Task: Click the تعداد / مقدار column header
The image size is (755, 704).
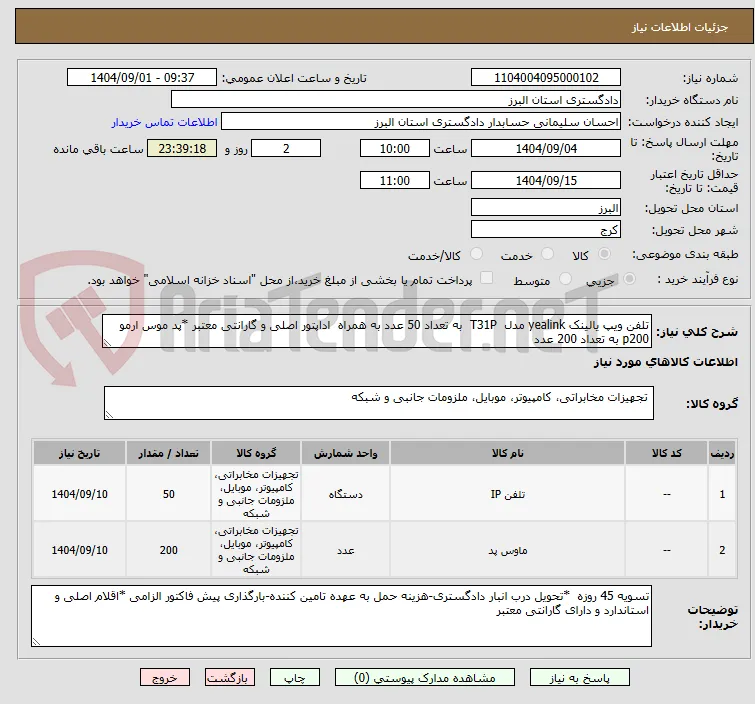Action: pyautogui.click(x=169, y=453)
